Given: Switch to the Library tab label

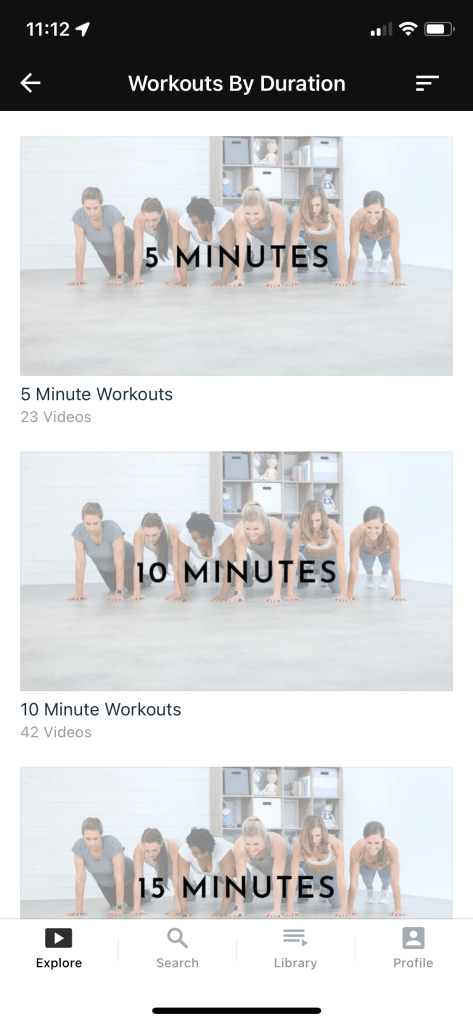Looking at the screenshot, I should 295,963.
